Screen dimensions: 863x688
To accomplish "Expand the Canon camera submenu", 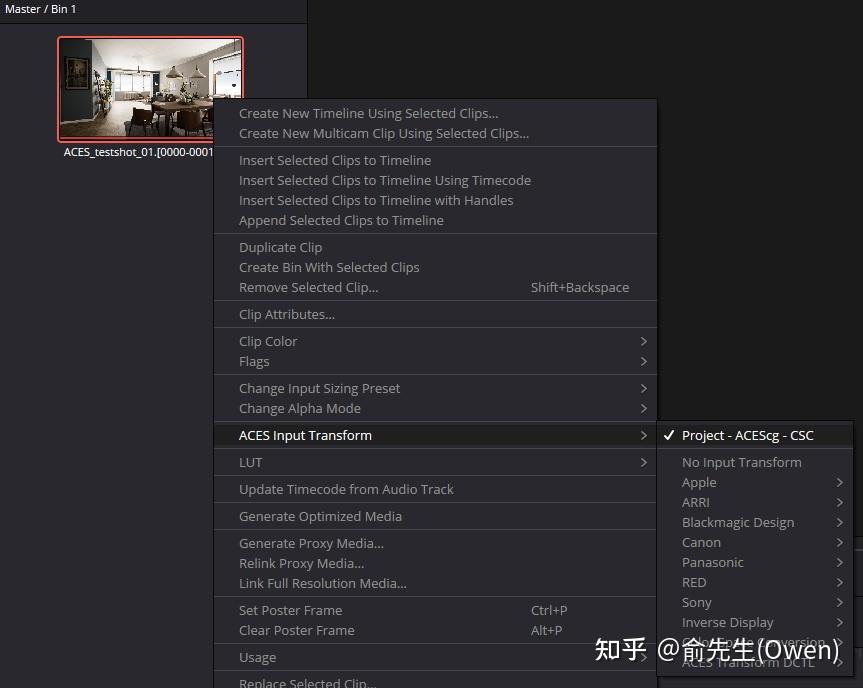I will pyautogui.click(x=701, y=542).
